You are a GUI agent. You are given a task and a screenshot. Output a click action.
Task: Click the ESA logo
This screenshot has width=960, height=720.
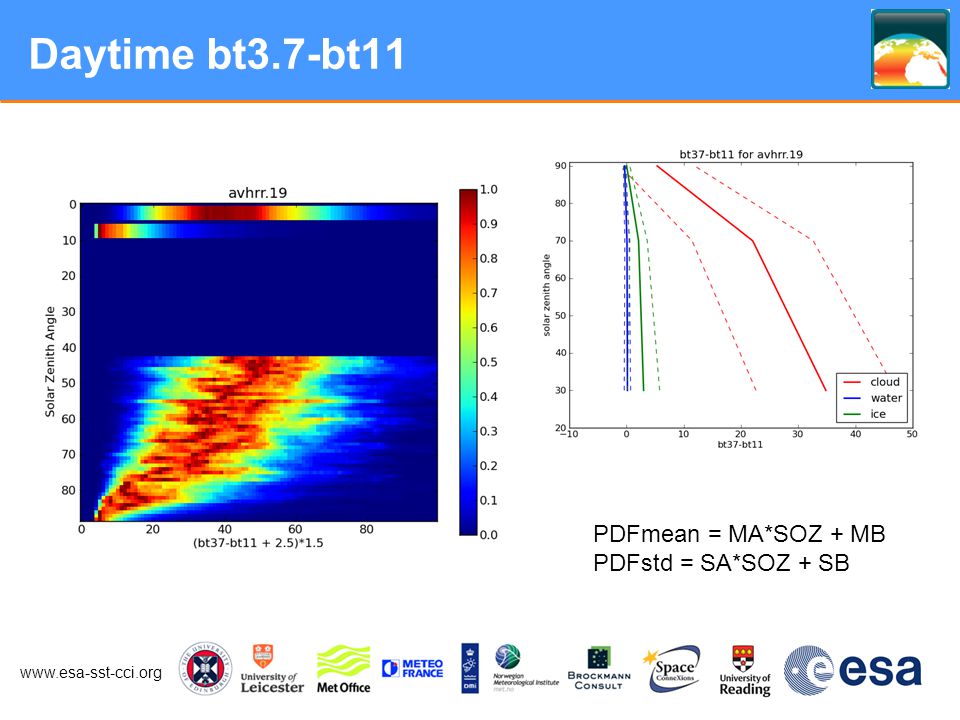pos(852,670)
